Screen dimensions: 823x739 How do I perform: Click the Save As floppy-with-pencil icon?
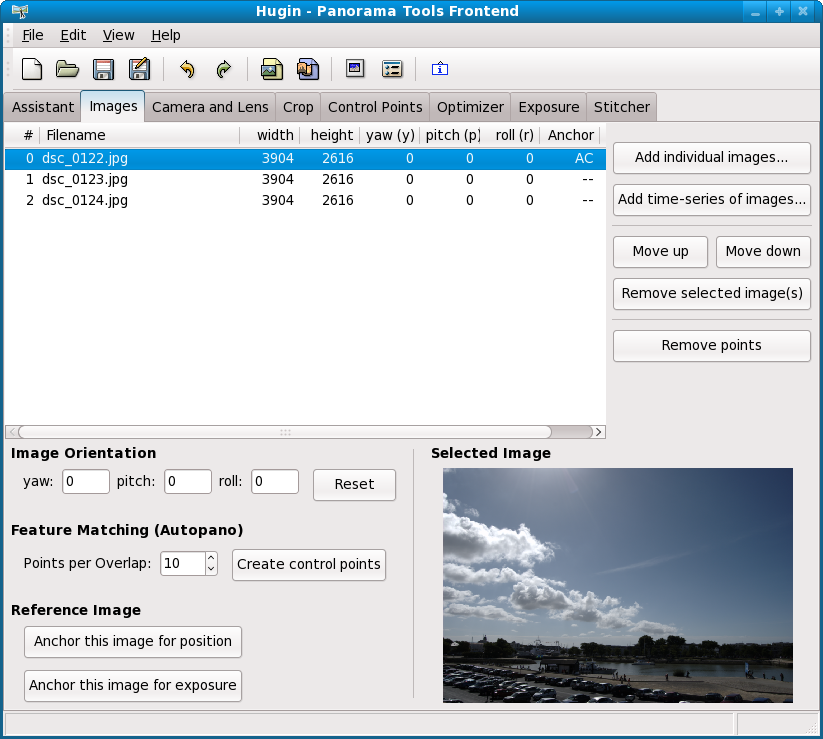click(x=139, y=69)
